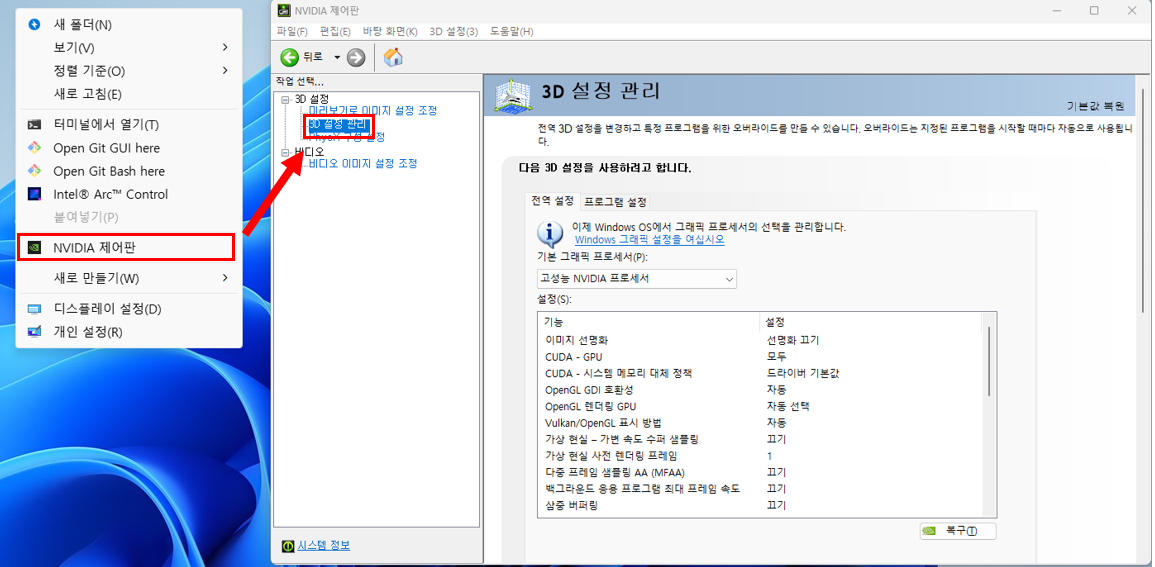1155x567 pixels.
Task: Click Git icon beside Open Git GUI here
Action: (x=34, y=148)
